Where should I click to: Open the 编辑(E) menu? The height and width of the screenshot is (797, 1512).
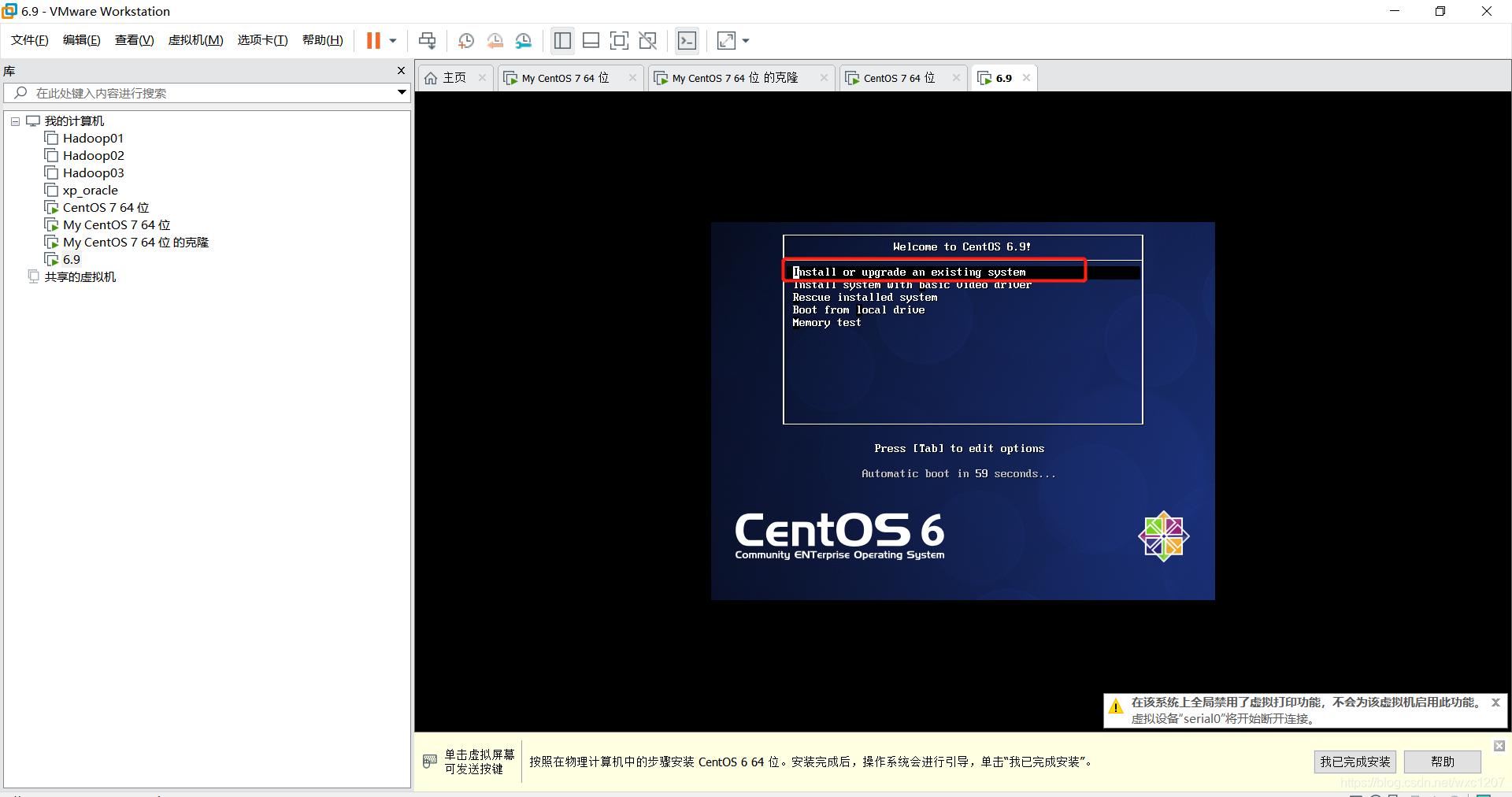pos(82,40)
